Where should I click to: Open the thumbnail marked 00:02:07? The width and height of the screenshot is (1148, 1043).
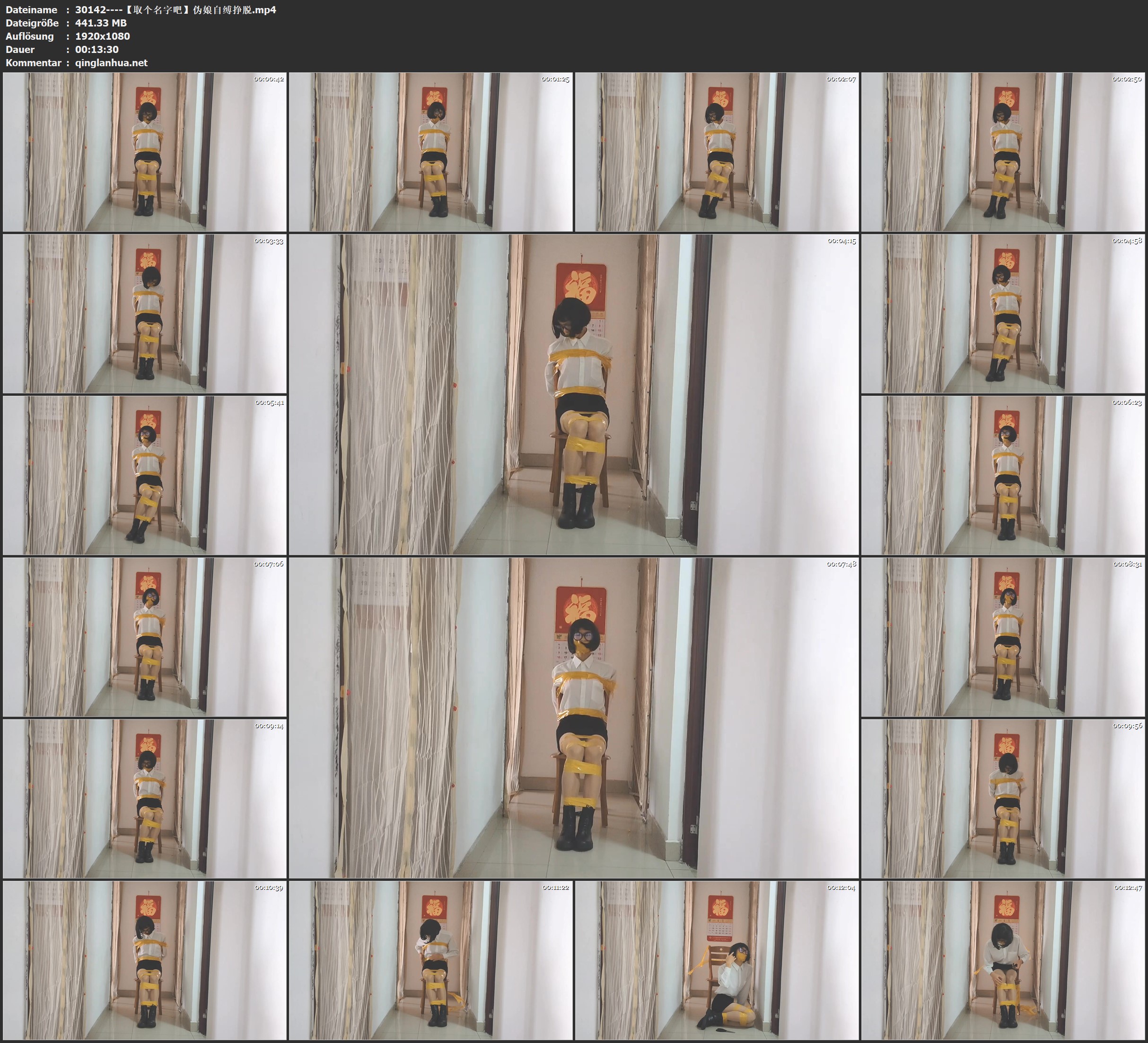click(x=716, y=151)
